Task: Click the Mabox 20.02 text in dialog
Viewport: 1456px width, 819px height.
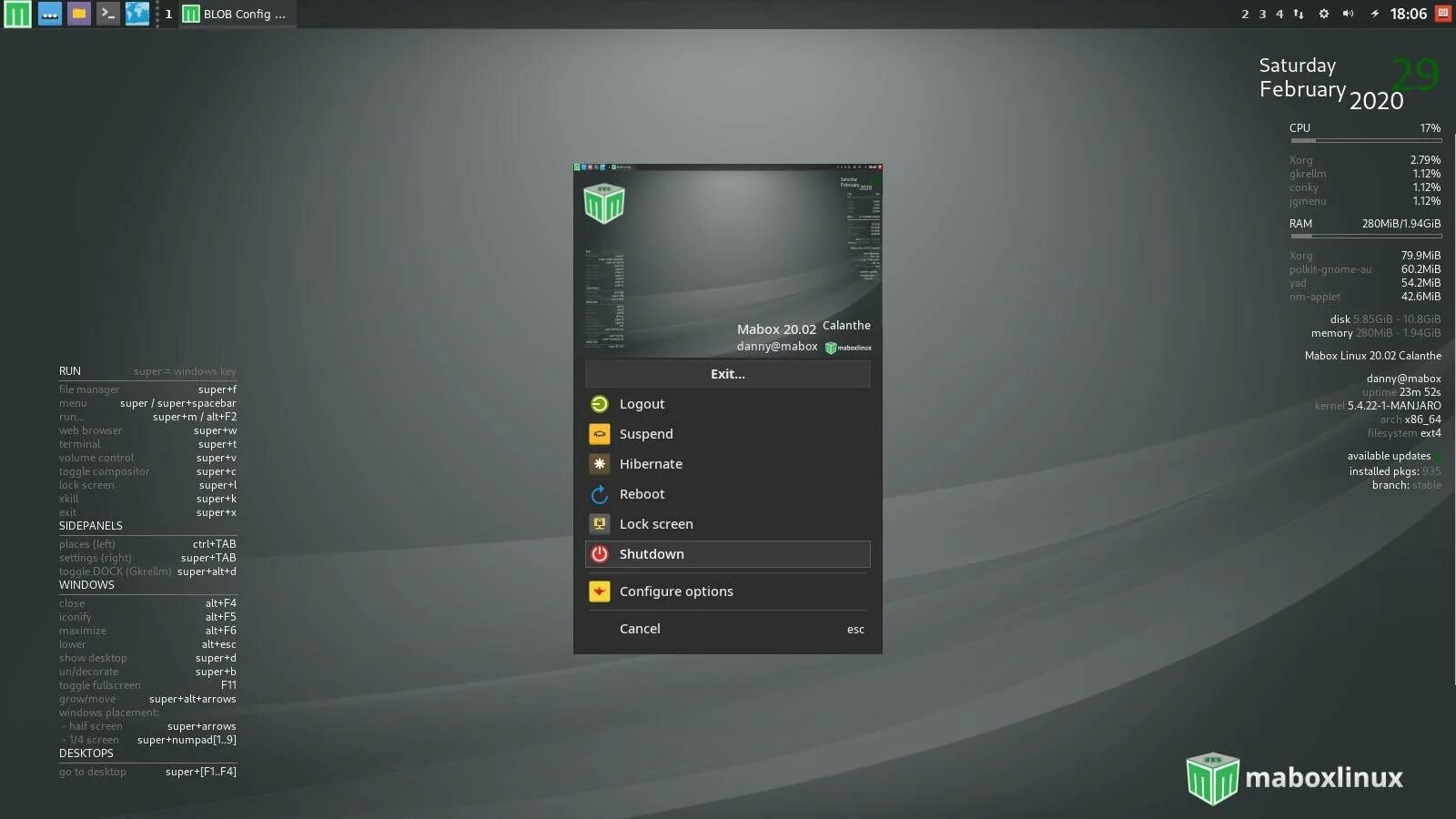Action: coord(776,329)
